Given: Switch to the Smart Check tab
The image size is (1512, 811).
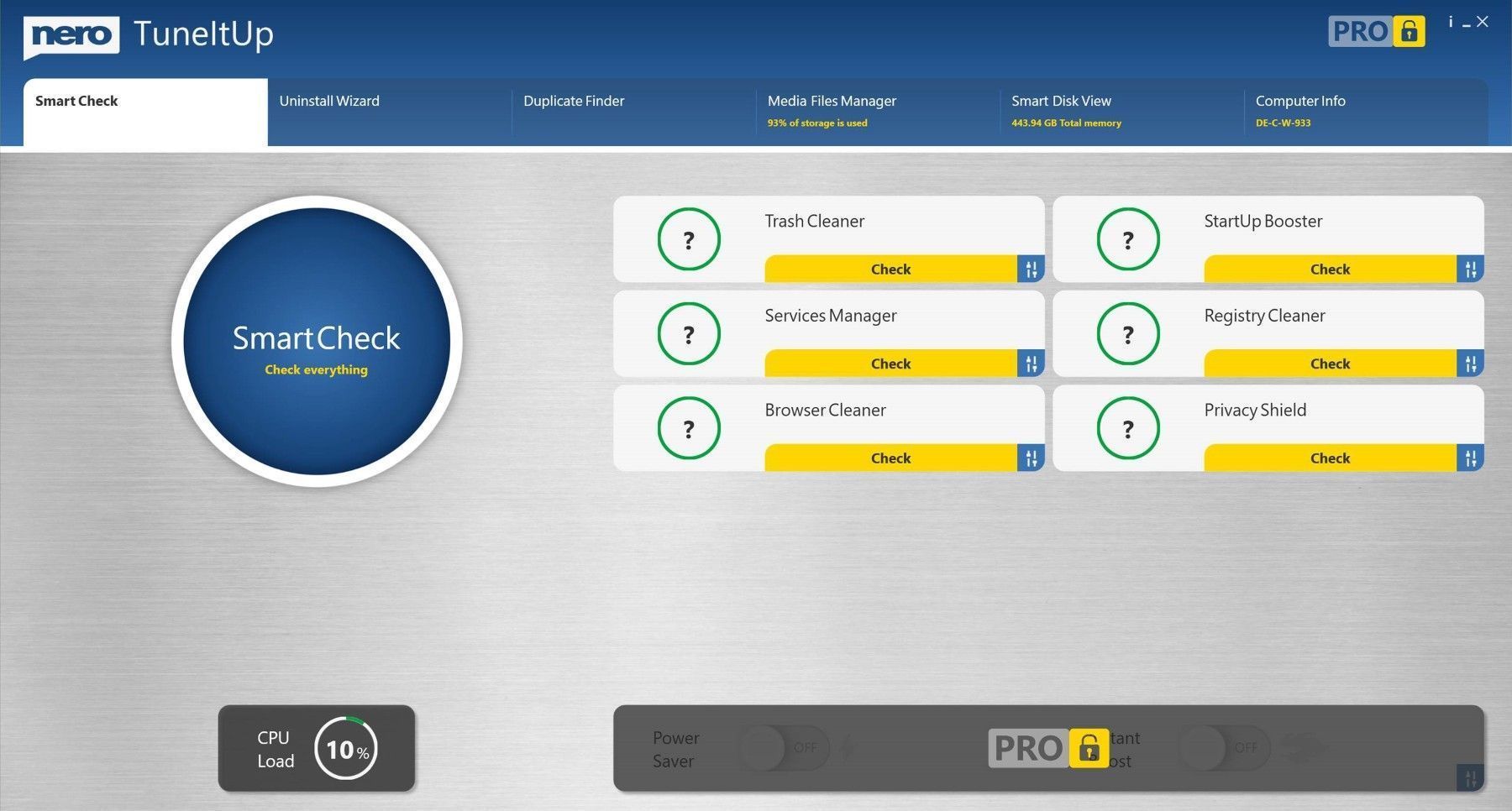Looking at the screenshot, I should tap(145, 112).
